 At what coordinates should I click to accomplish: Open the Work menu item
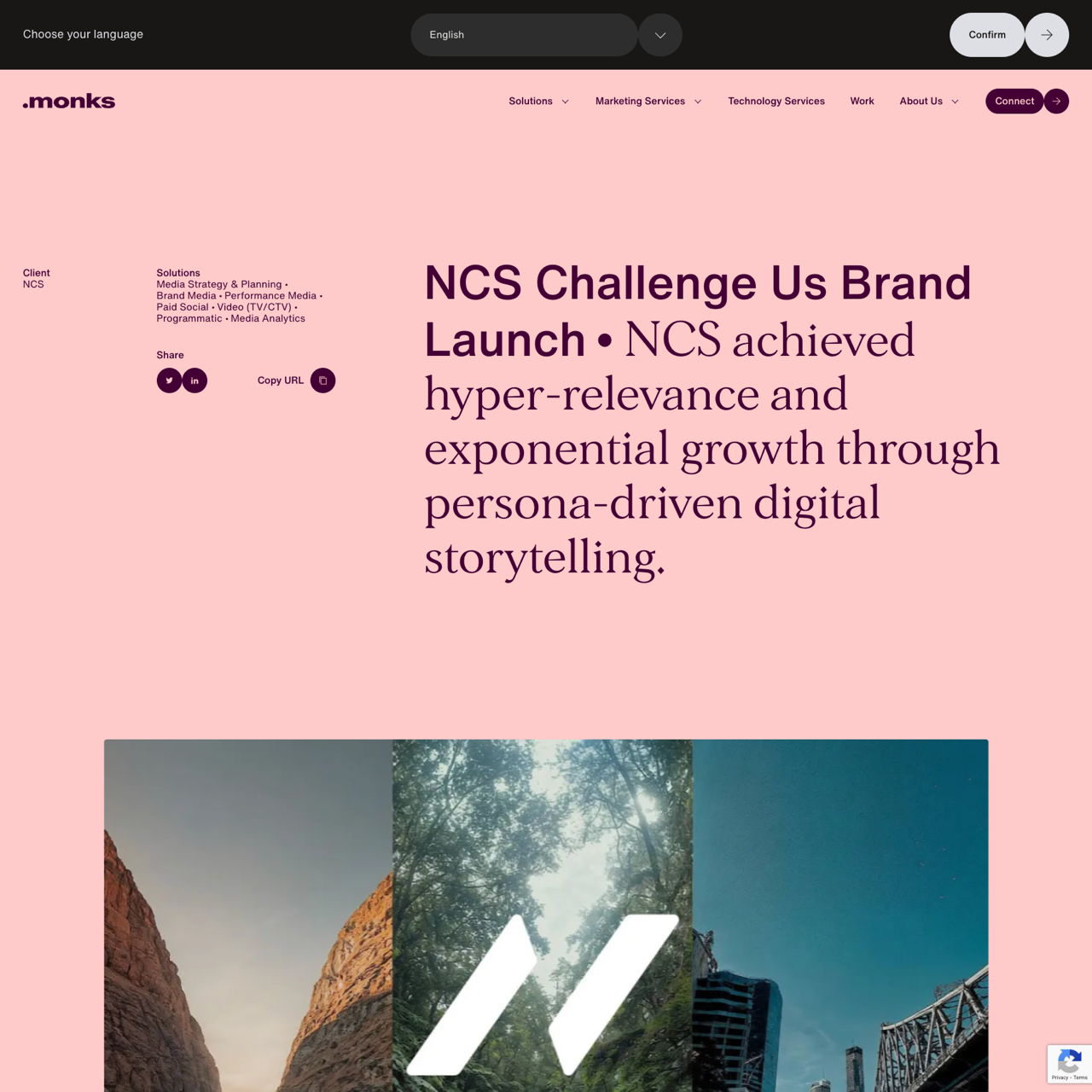tap(862, 101)
